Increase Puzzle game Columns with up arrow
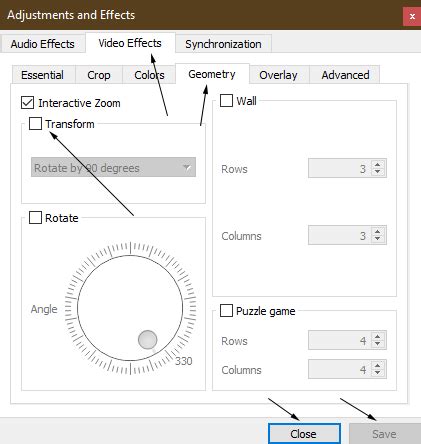 (x=377, y=366)
